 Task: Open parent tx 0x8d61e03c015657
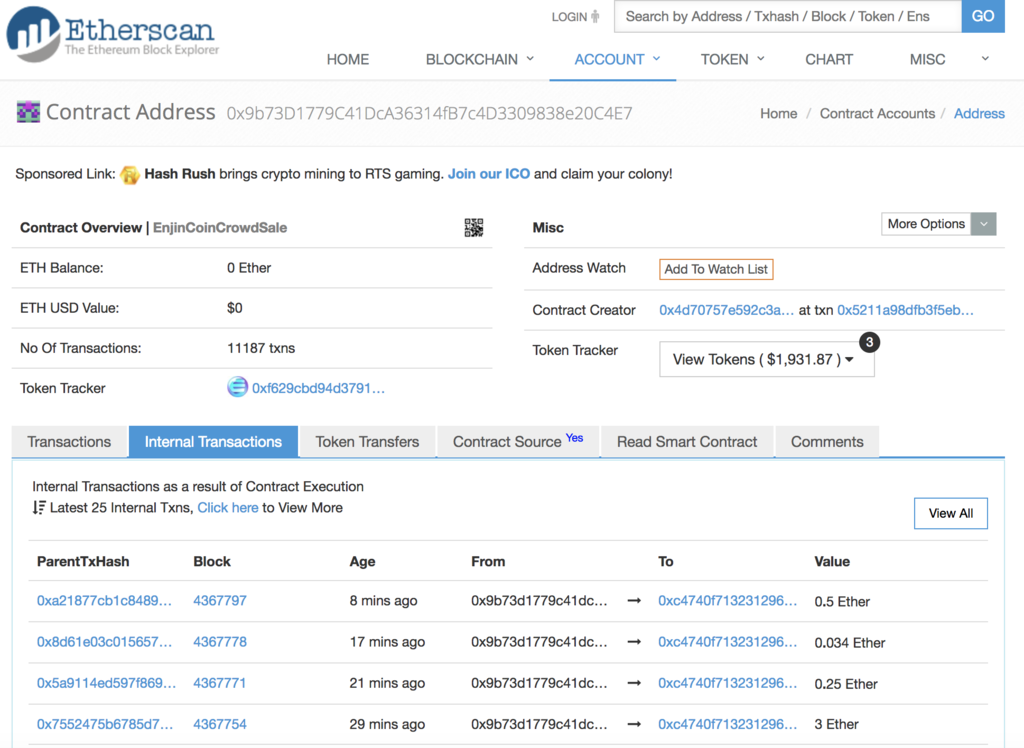tap(104, 642)
